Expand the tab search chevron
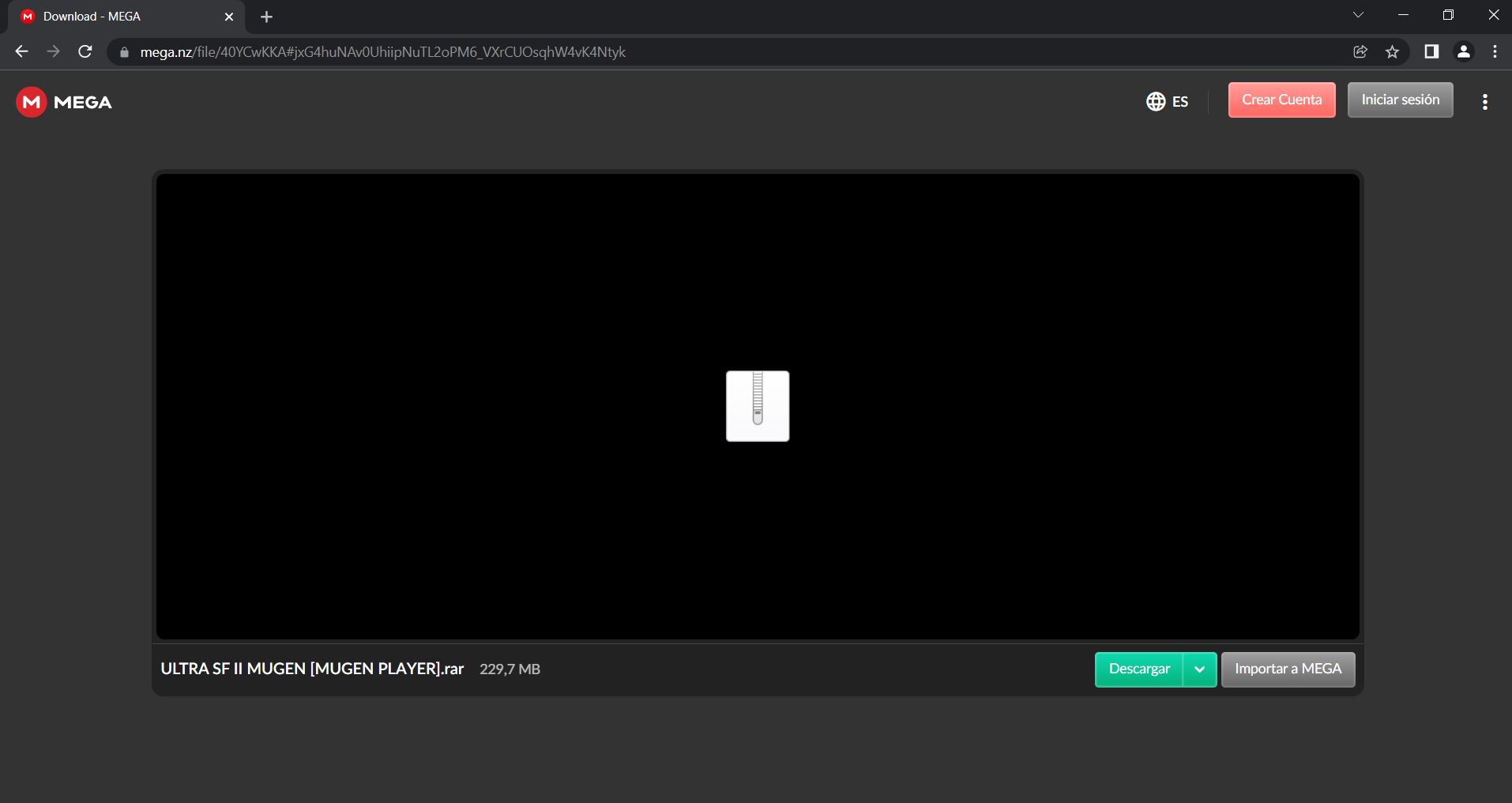 click(1358, 15)
